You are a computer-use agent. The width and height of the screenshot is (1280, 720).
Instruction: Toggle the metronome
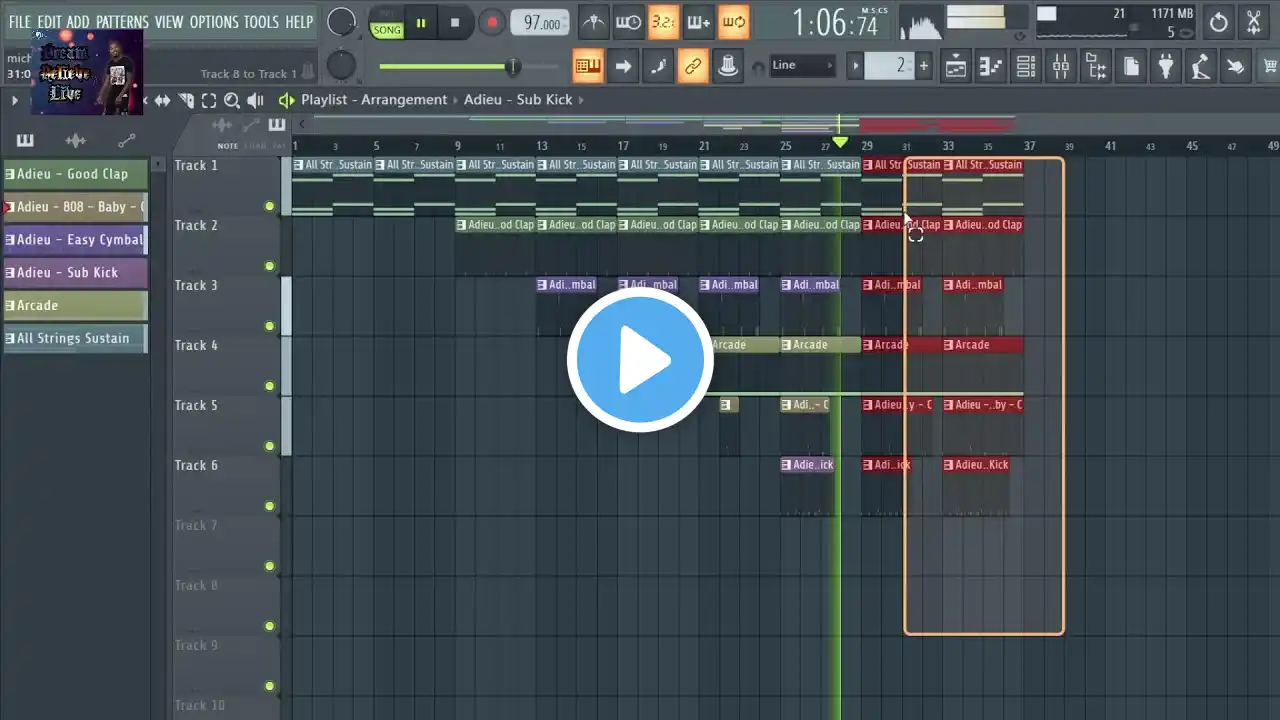tap(593, 22)
